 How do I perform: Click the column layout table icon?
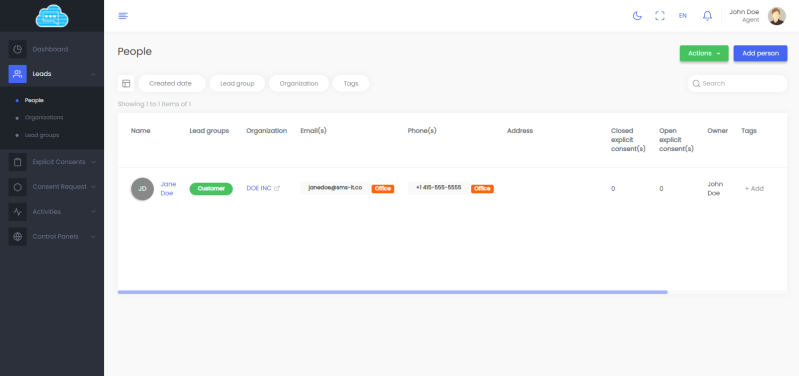coord(126,84)
